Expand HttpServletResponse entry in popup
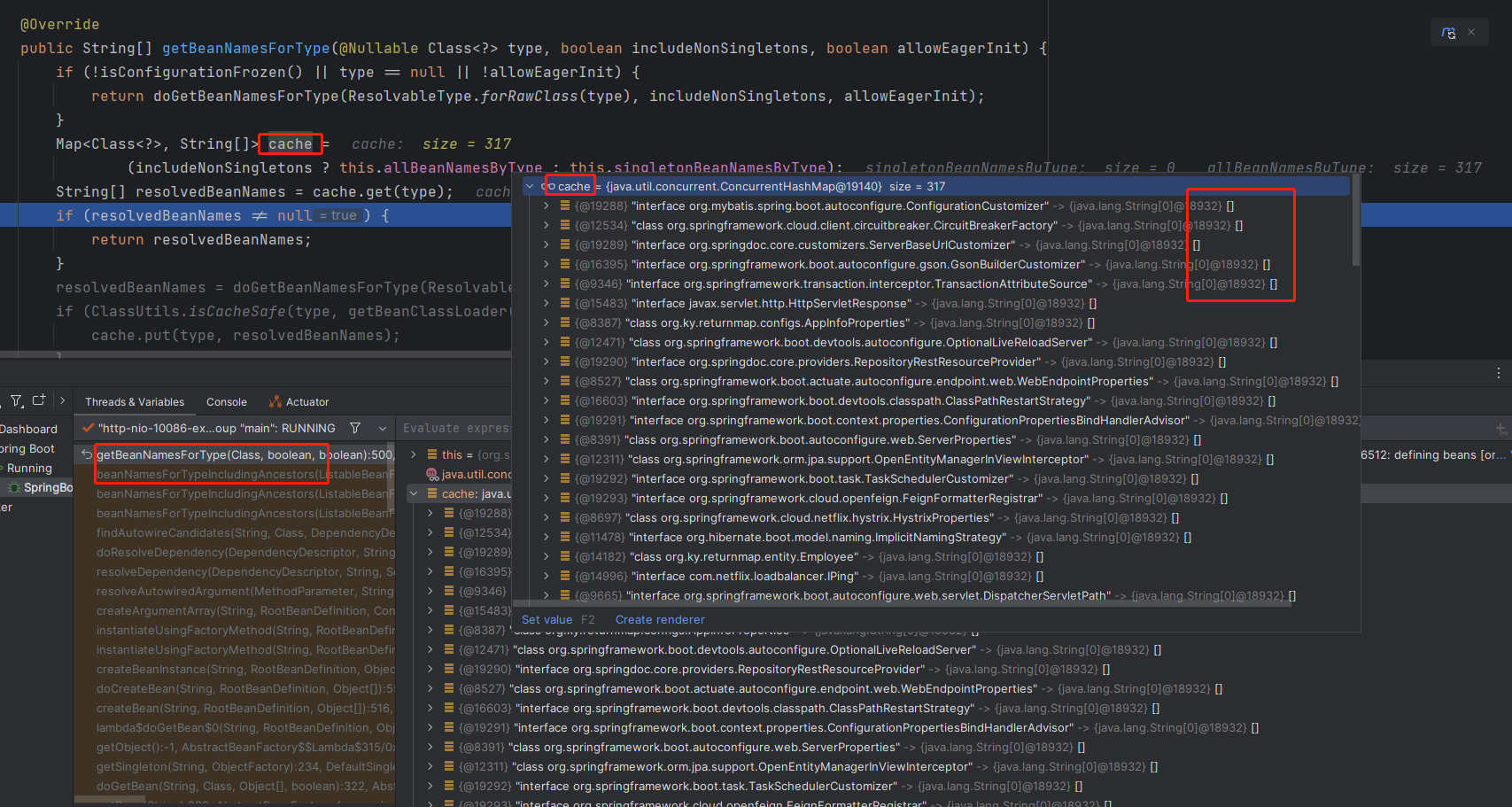The image size is (1512, 807). 546,303
